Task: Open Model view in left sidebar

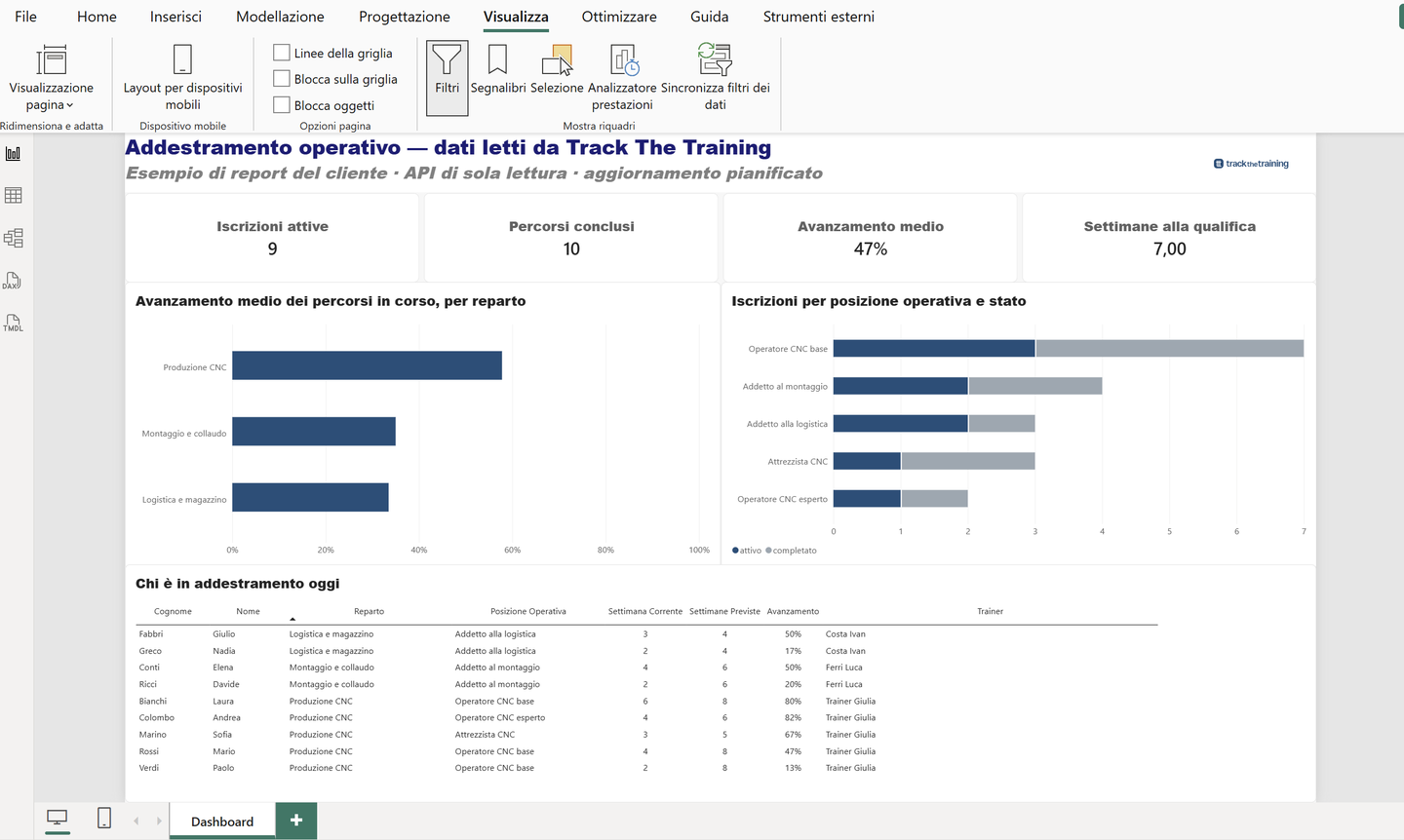Action: pos(14,238)
